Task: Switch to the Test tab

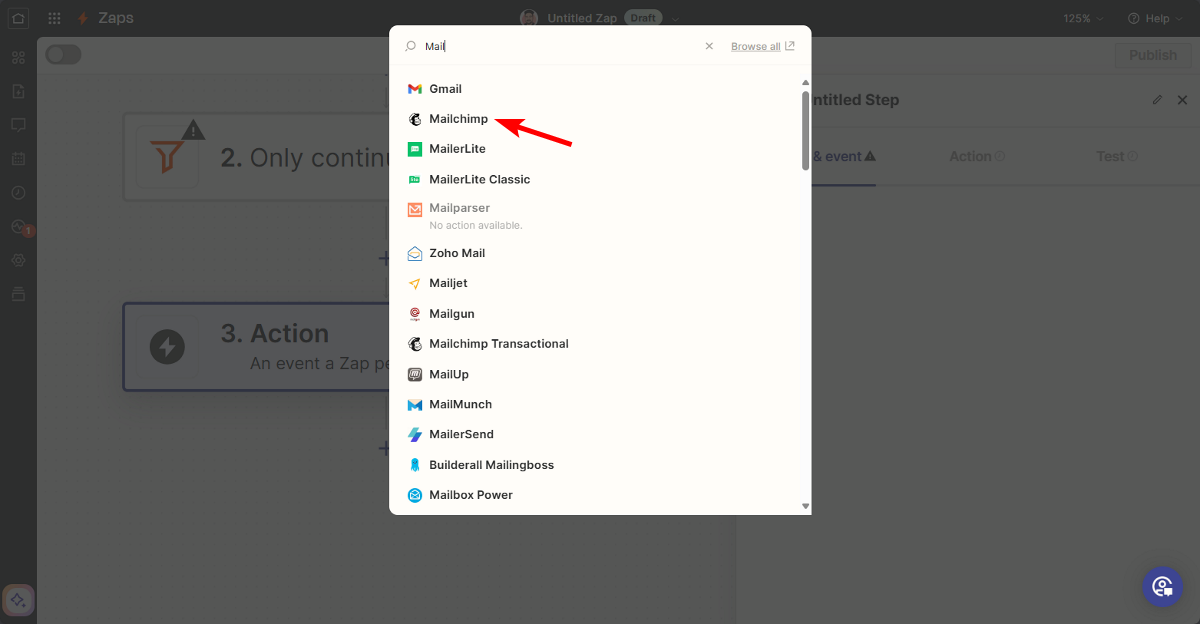Action: coord(1117,157)
